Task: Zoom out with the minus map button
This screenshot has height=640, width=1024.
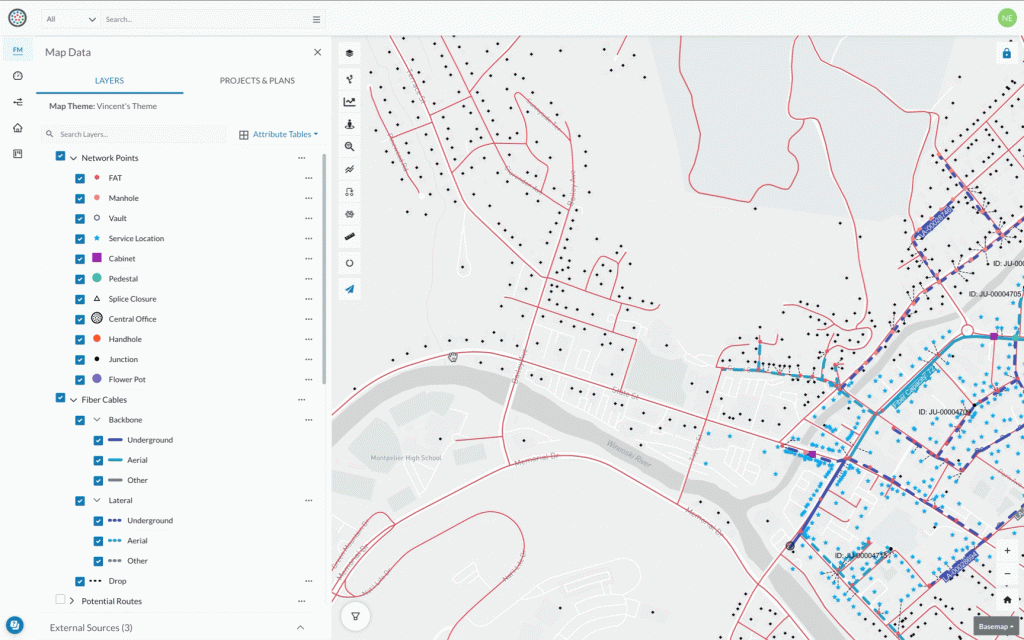Action: point(1007,574)
